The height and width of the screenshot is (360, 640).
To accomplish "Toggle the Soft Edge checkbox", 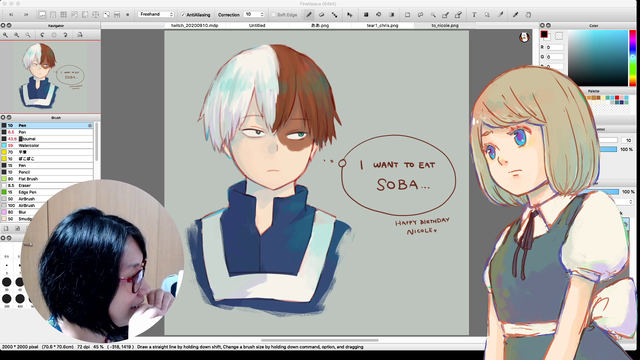I will 274,15.
